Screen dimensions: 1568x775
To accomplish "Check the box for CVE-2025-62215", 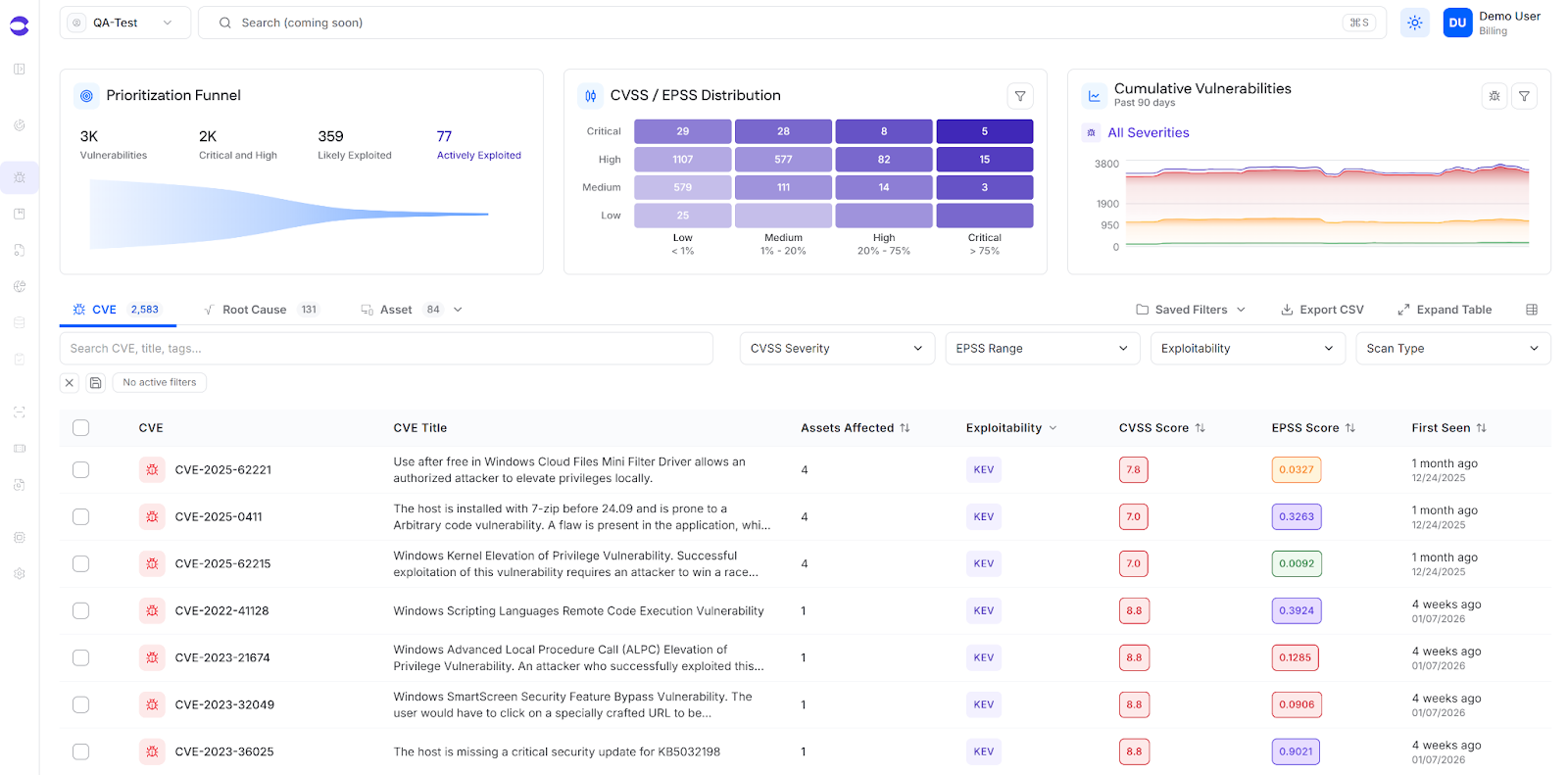I will pos(81,564).
